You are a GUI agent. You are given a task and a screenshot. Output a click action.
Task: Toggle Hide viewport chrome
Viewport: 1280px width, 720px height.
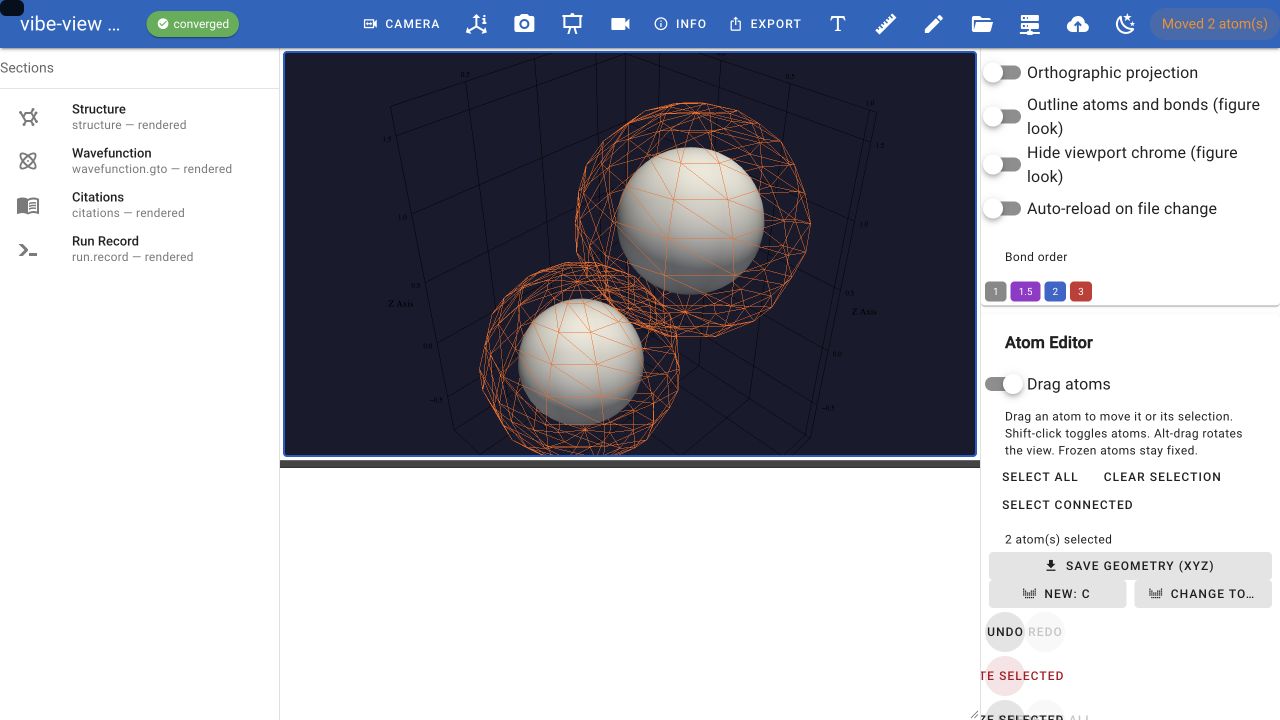1002,164
